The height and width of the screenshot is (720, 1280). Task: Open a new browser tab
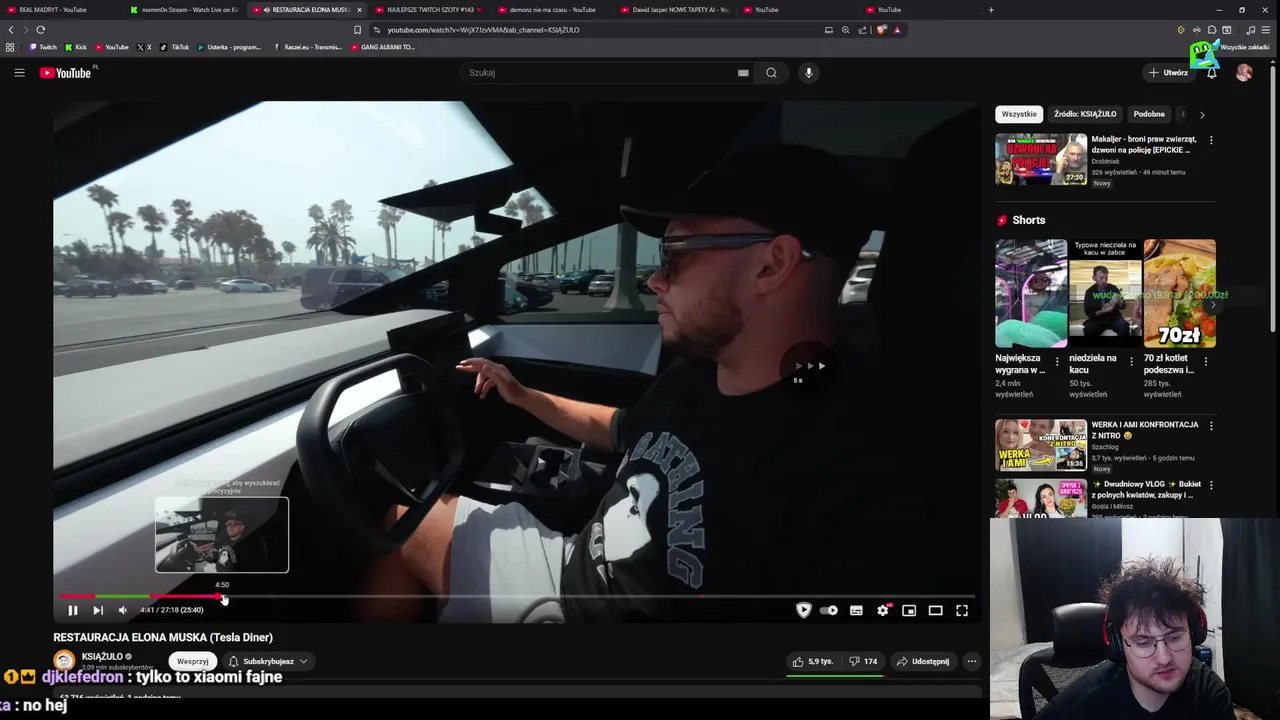(991, 10)
